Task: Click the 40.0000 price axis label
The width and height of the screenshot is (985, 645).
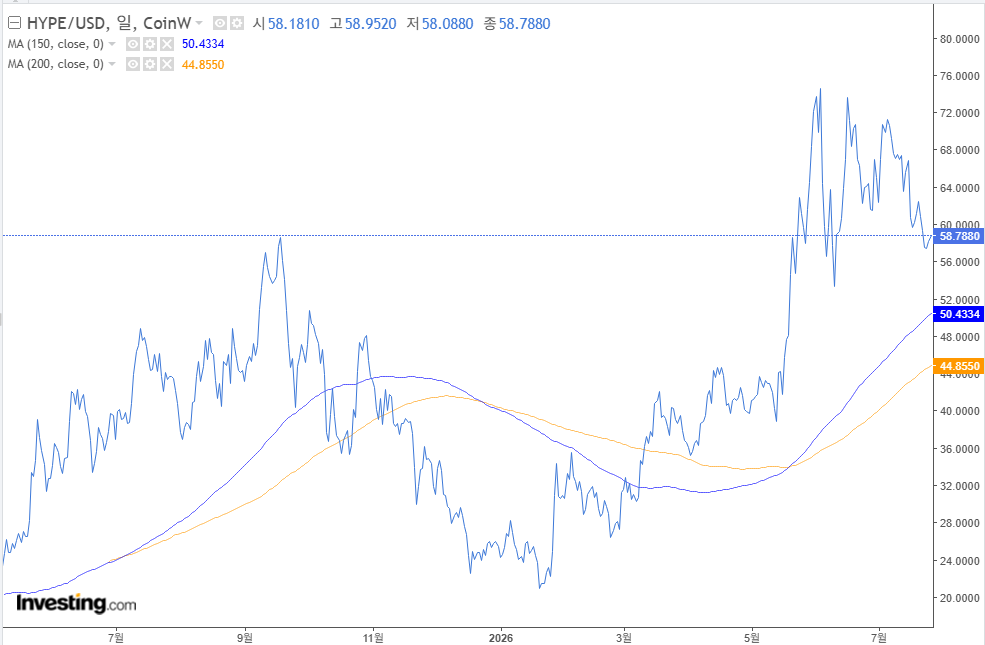Action: point(959,411)
